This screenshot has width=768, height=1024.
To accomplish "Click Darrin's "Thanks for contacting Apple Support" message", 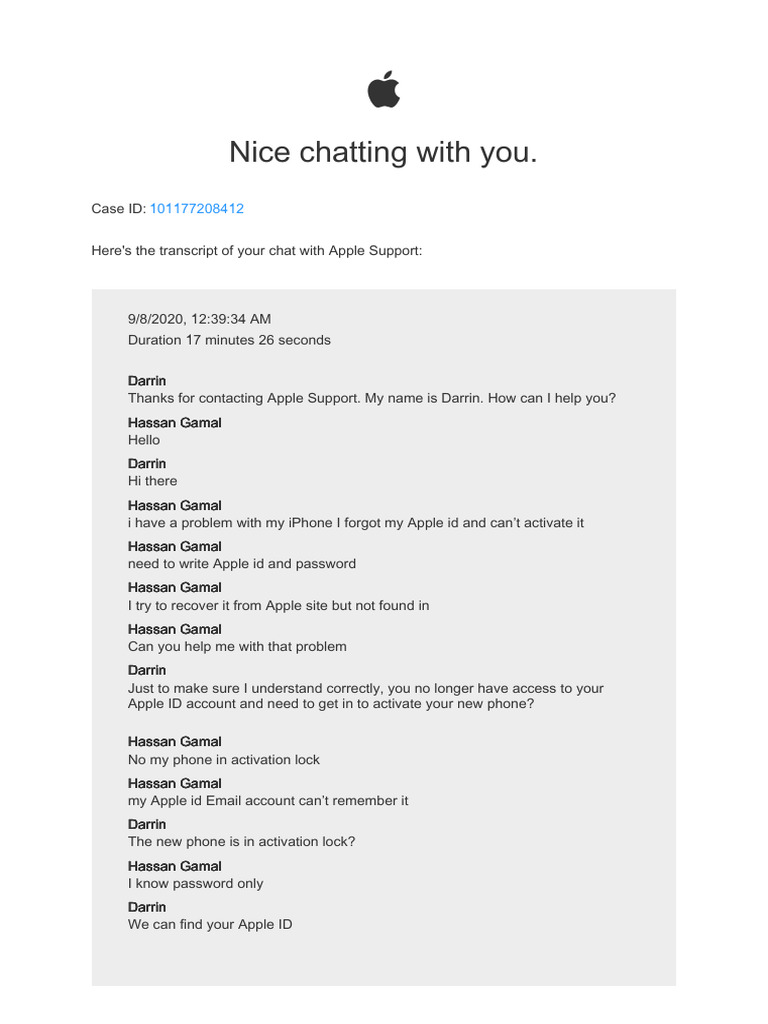I will coord(371,398).
